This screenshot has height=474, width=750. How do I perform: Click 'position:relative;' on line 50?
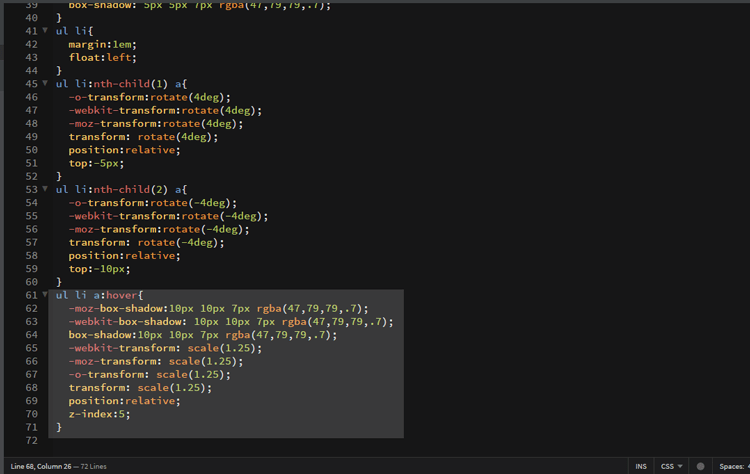tap(124, 150)
